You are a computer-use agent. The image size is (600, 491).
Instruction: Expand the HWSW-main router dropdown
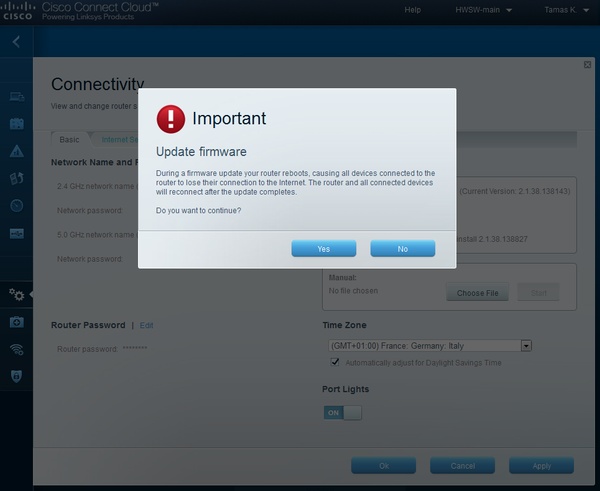[x=483, y=10]
